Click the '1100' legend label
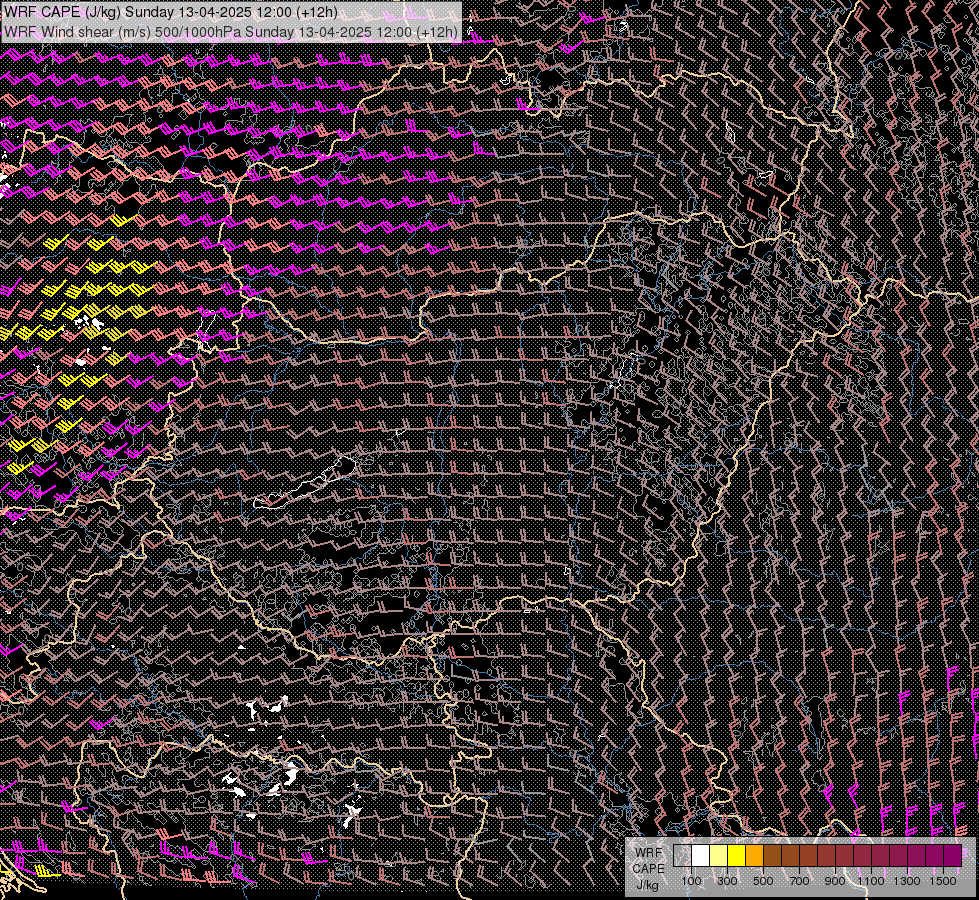979x900 pixels. (x=871, y=881)
